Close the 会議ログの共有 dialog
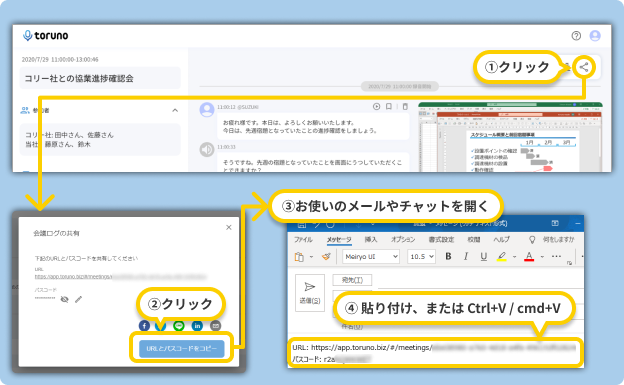This screenshot has height=385, width=624. (228, 227)
